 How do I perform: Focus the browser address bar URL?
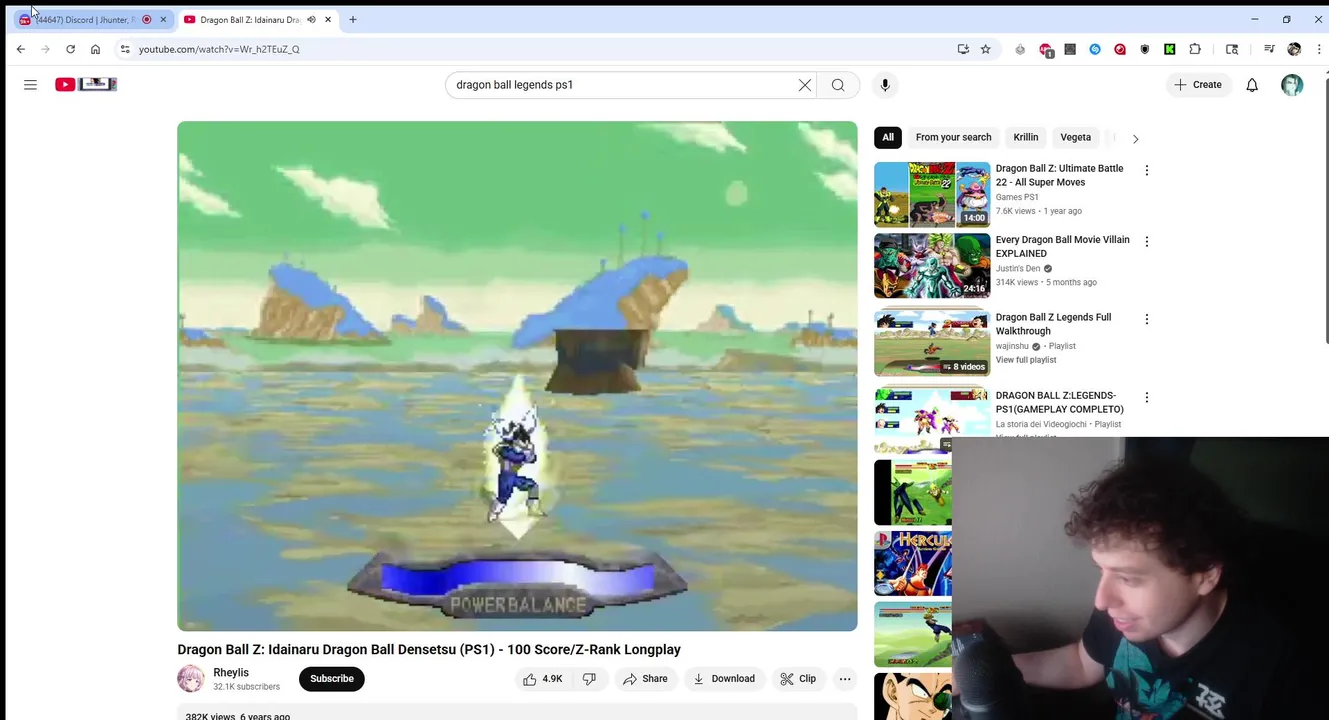(x=219, y=49)
